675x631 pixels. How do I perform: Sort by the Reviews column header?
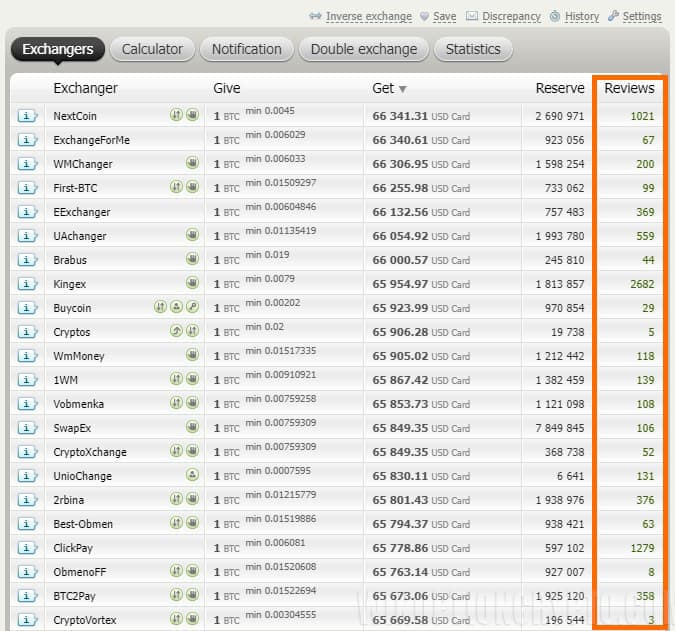(x=629, y=88)
